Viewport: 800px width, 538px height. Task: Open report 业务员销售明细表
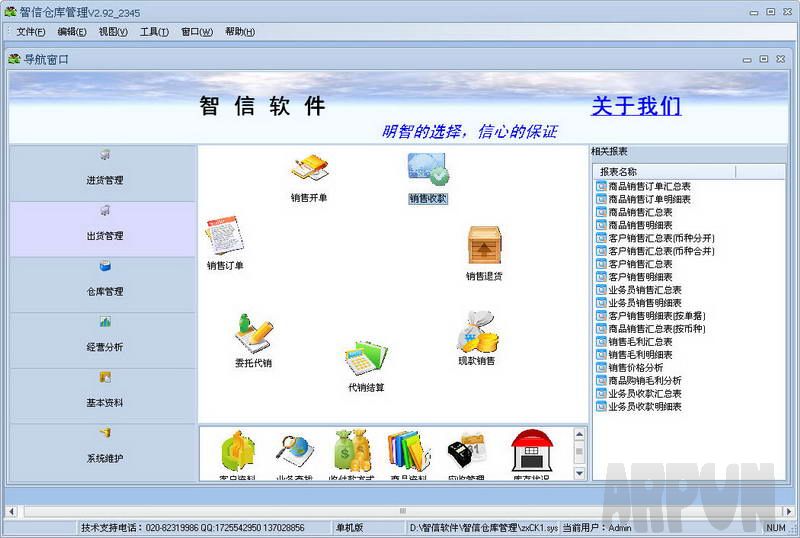tap(639, 303)
